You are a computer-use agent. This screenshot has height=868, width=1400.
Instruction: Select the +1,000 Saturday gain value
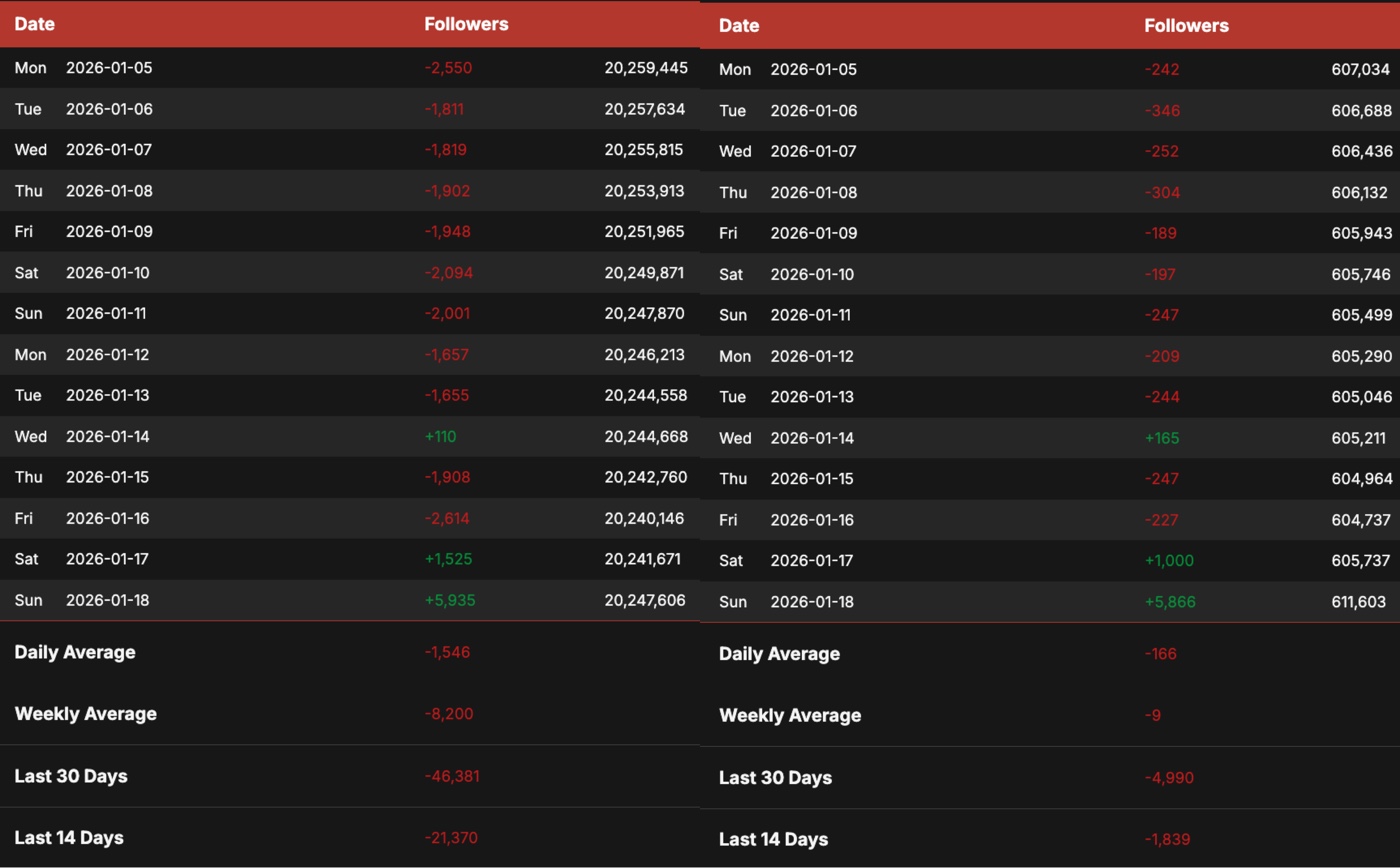(1169, 561)
